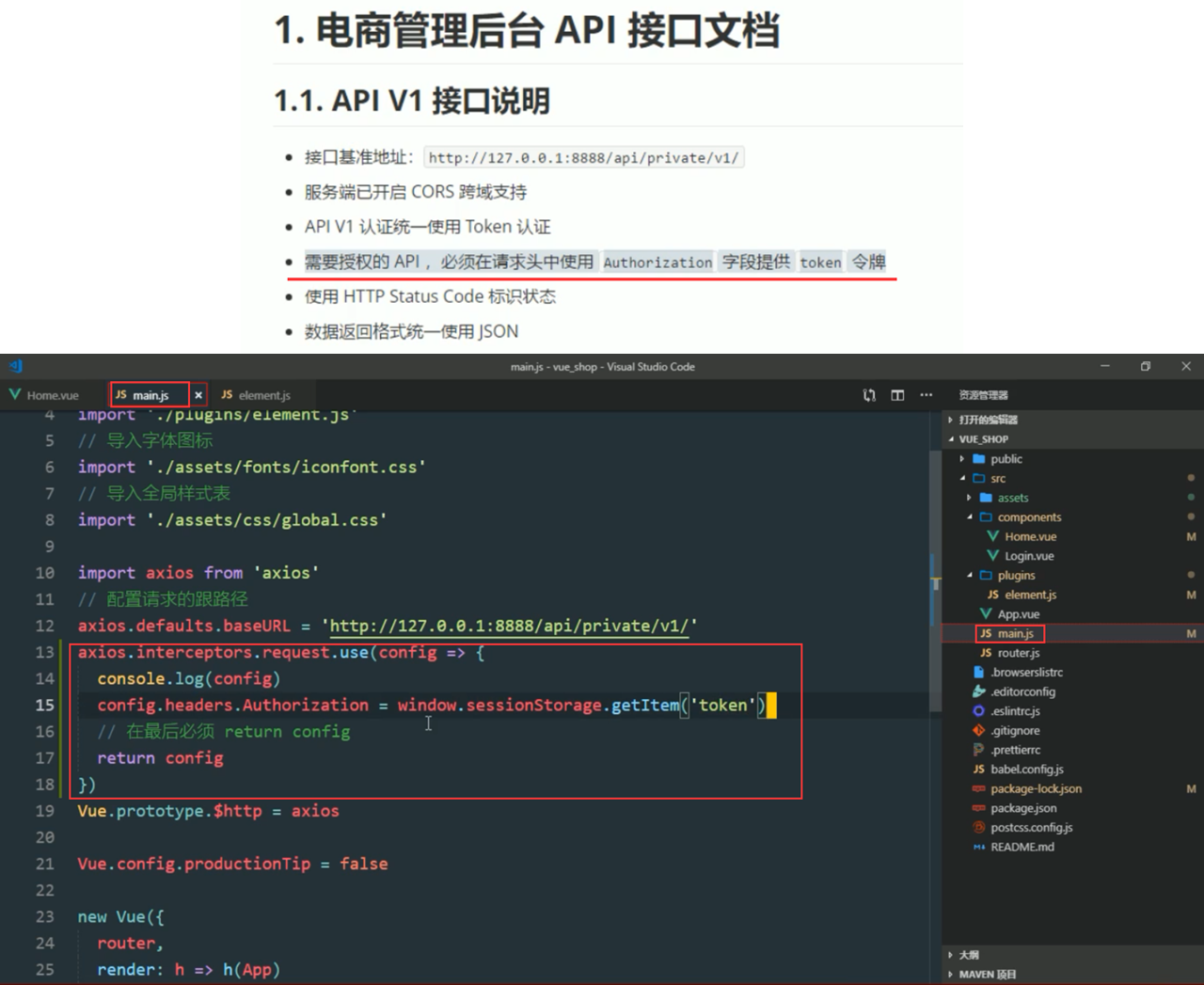
Task: Click the icon beside postcss.config.js
Action: tap(978, 828)
